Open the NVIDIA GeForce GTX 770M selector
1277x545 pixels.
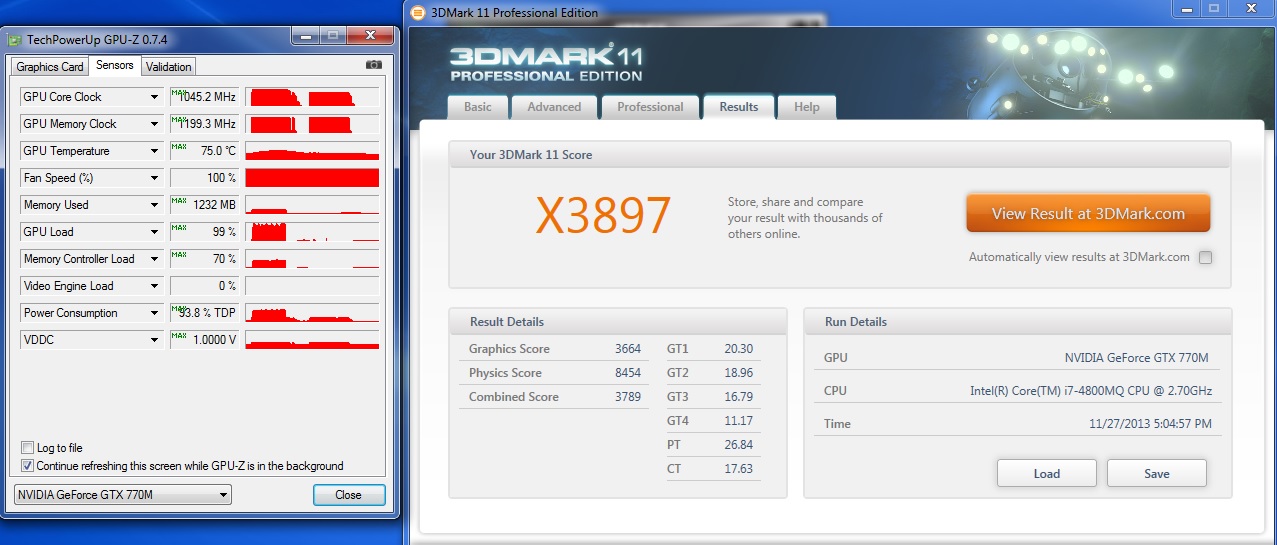point(123,494)
